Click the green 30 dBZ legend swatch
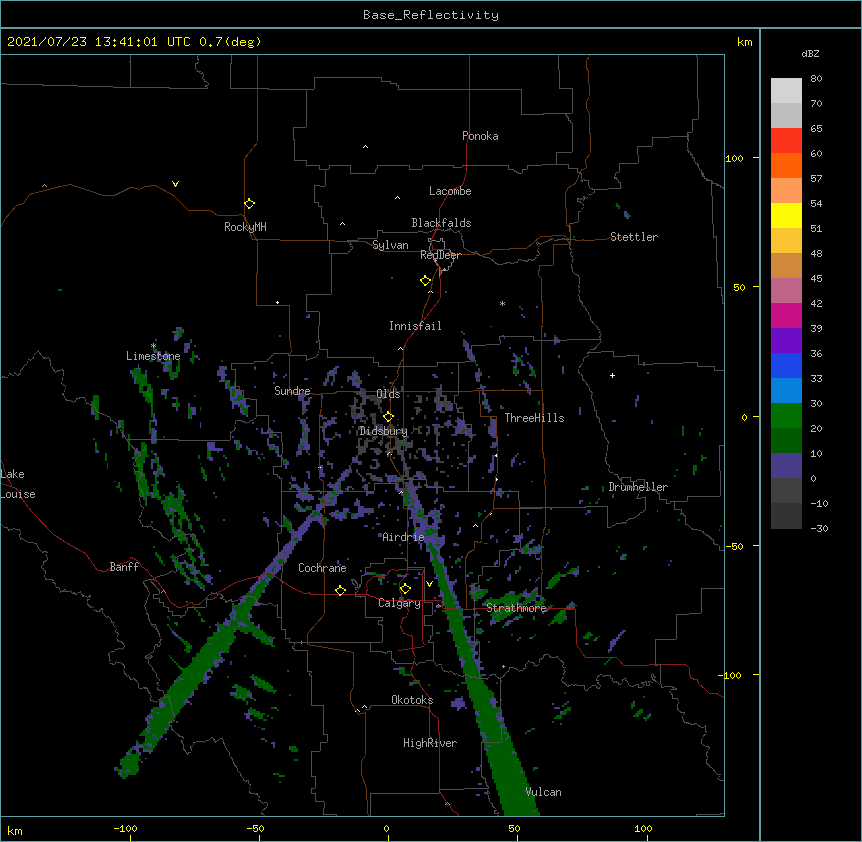This screenshot has width=862, height=842. [786, 416]
